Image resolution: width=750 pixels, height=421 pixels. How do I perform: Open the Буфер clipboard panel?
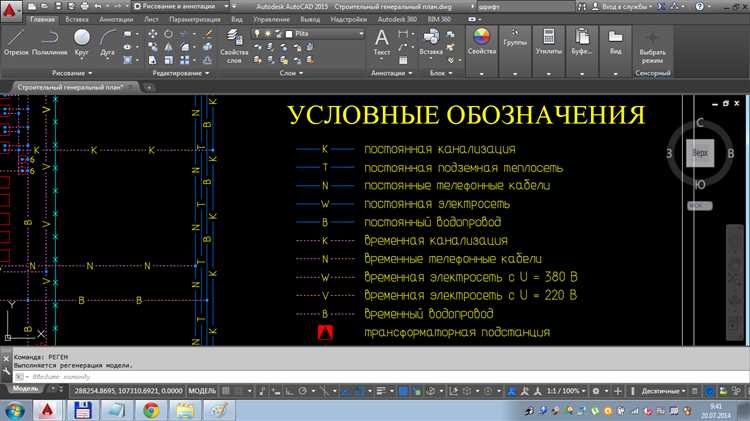tap(582, 42)
